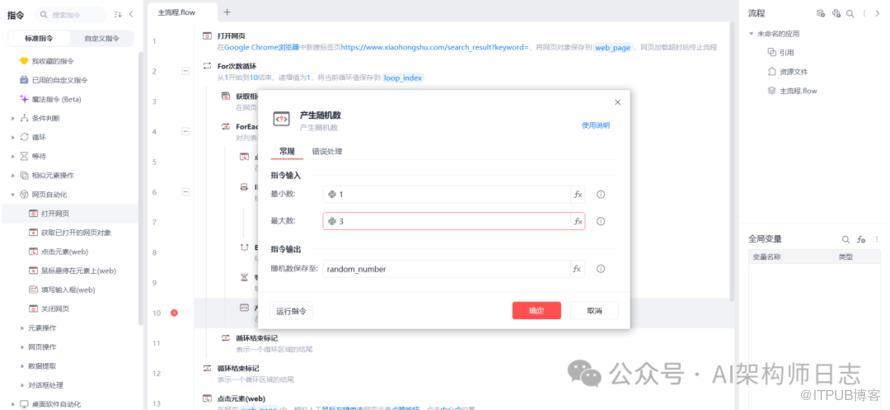Open the calendar icon 已用的自定义指令 entry
Screen dimensions: 890x410
53,80
